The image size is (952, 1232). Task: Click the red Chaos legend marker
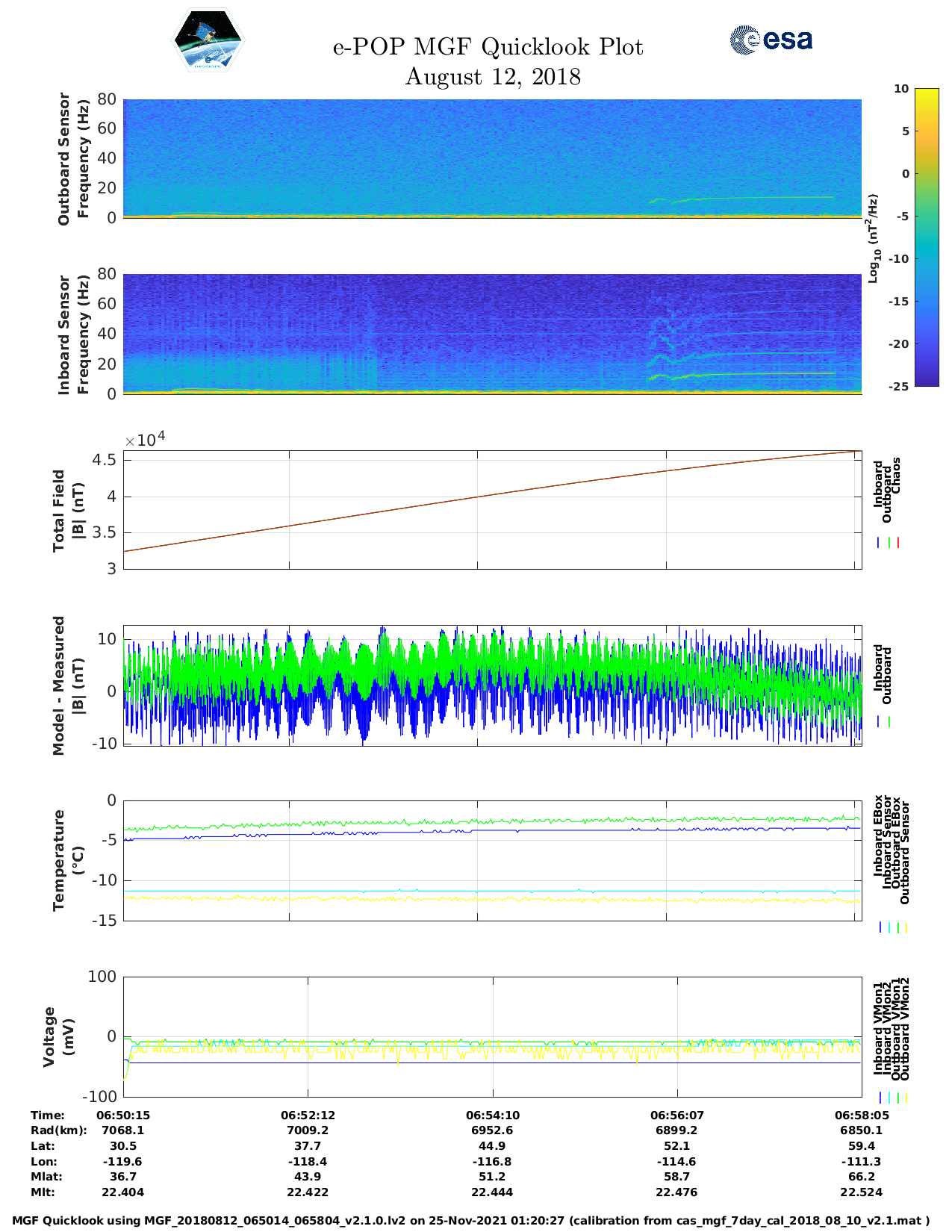tap(898, 543)
